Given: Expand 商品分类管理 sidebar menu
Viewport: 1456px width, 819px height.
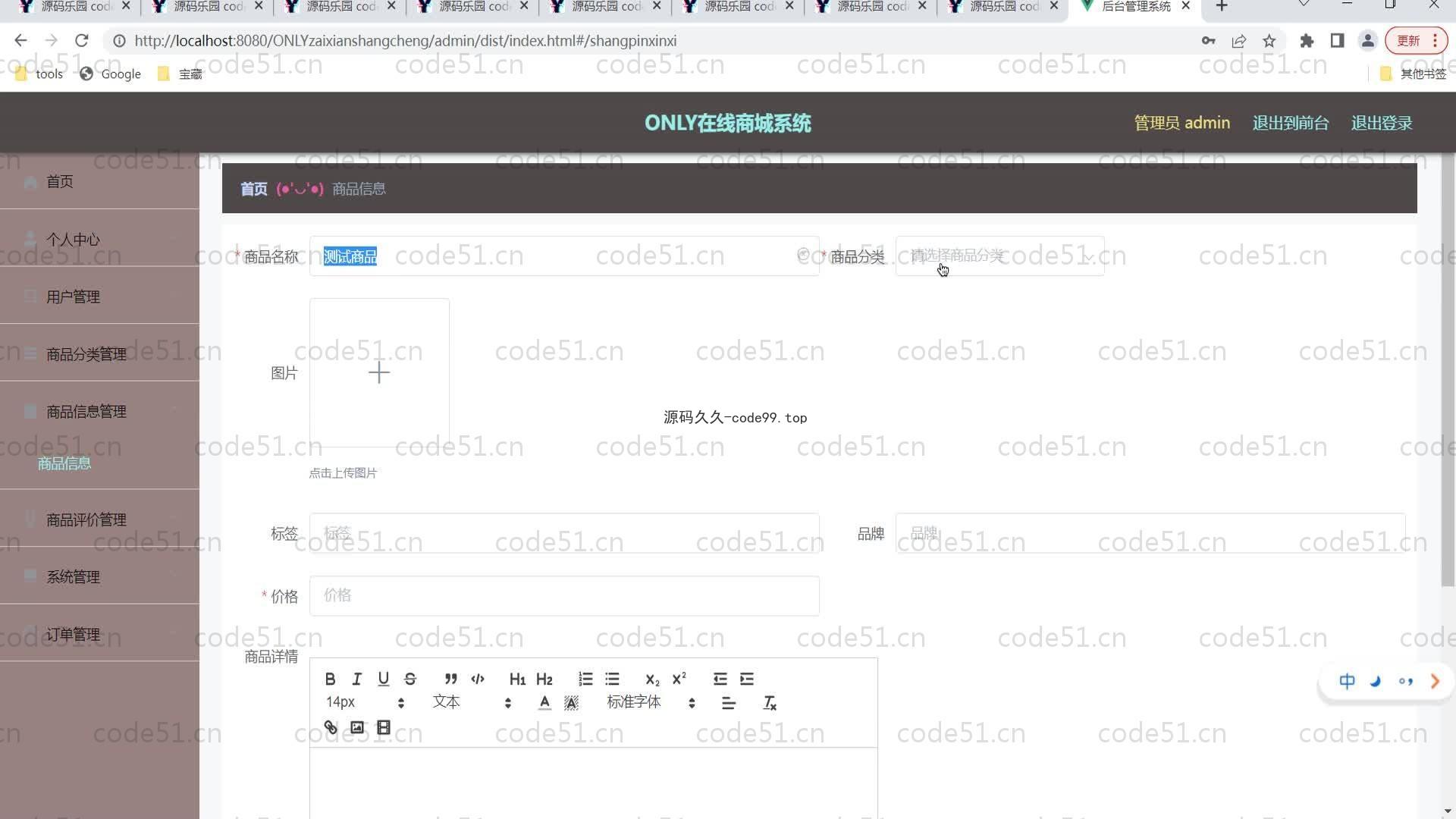Looking at the screenshot, I should point(99,354).
